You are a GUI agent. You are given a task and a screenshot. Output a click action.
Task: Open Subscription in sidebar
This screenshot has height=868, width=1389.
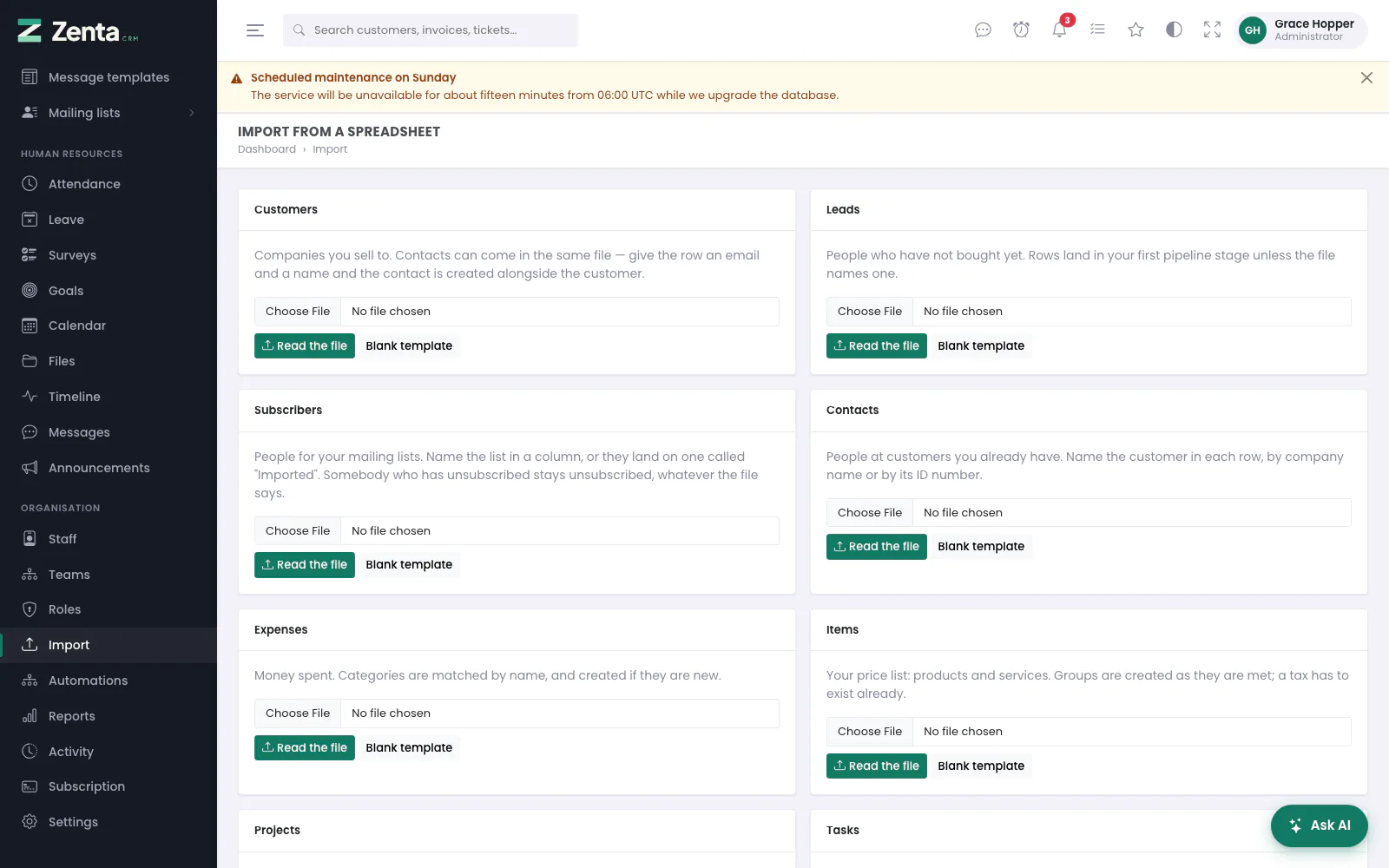(109, 786)
